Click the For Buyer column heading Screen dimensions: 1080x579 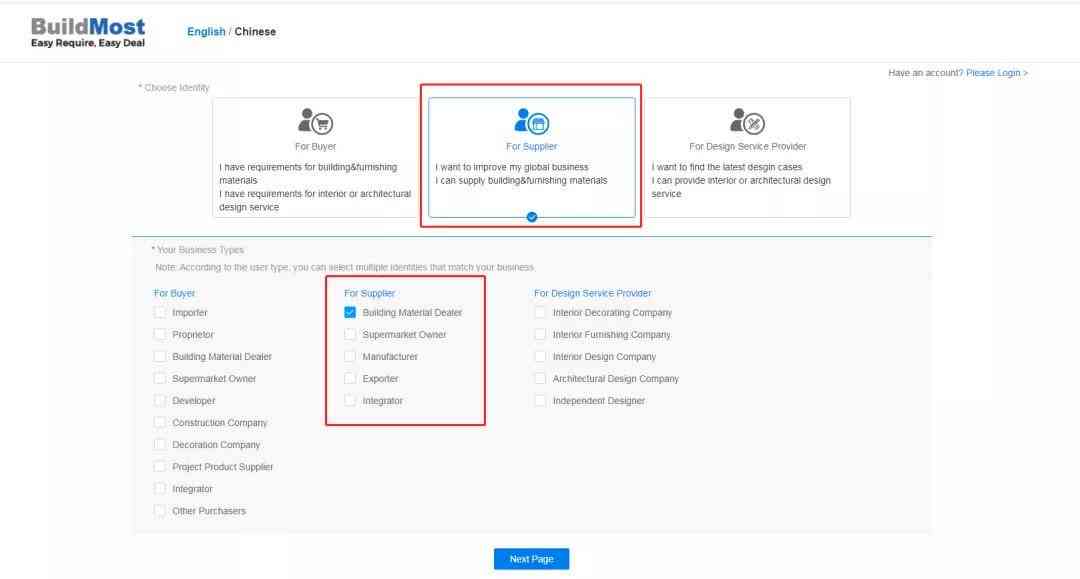[x=174, y=293]
